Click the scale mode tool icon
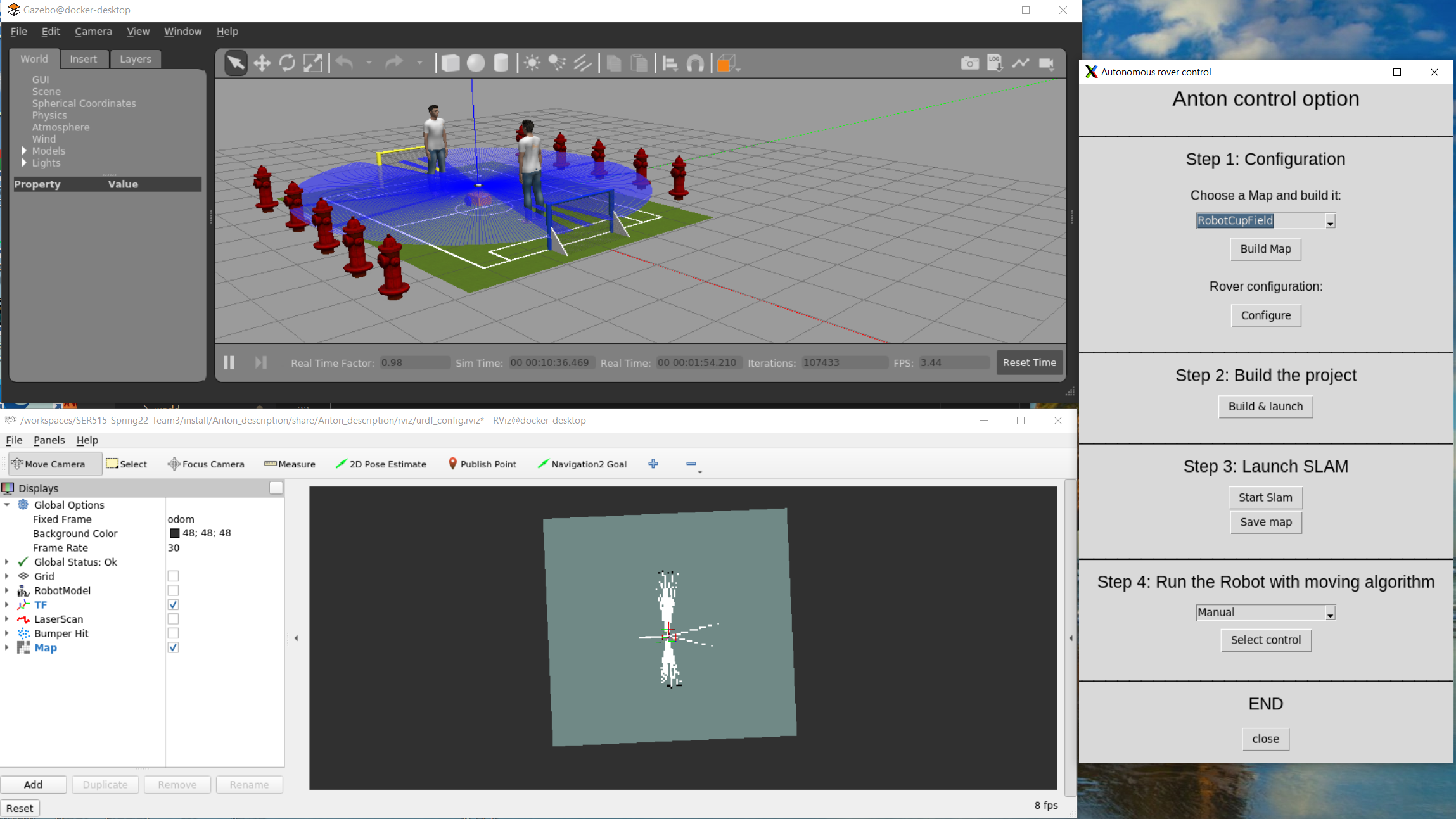The image size is (1456, 819). (313, 63)
